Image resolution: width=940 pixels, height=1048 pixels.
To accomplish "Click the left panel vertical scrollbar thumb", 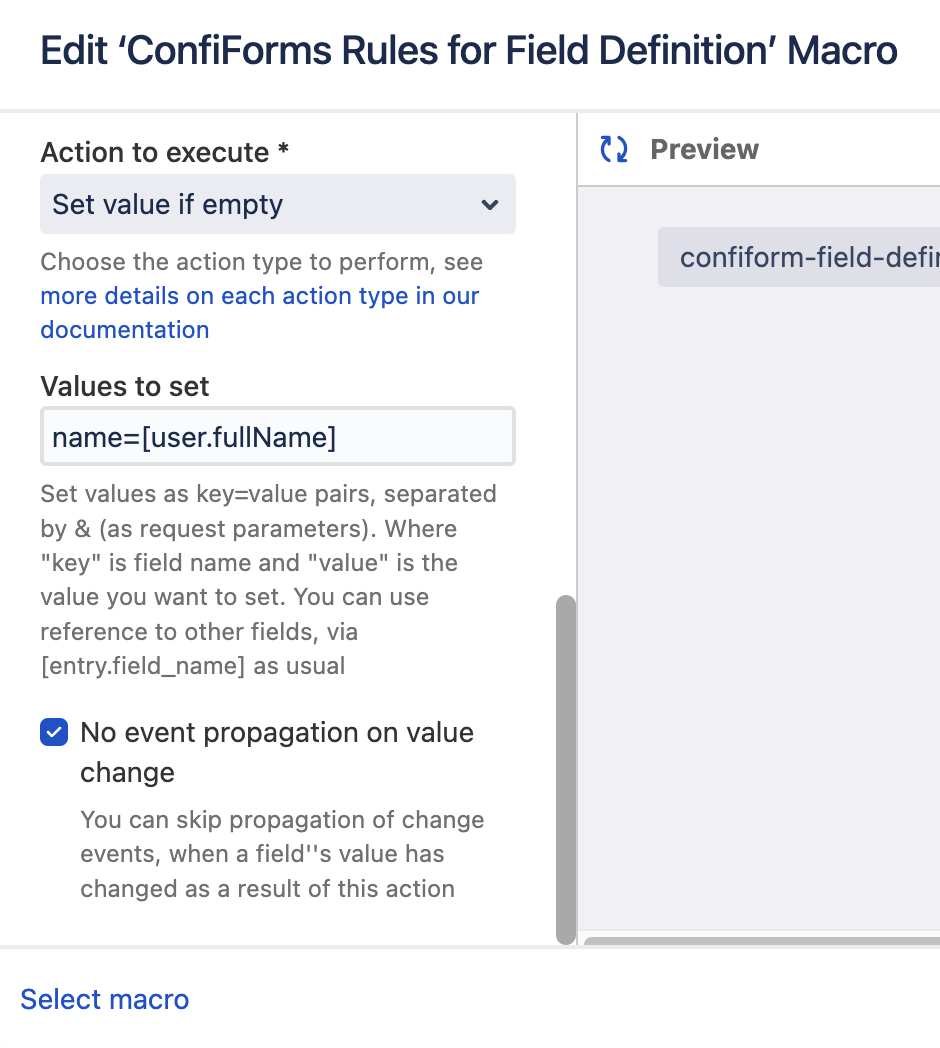I will click(565, 770).
